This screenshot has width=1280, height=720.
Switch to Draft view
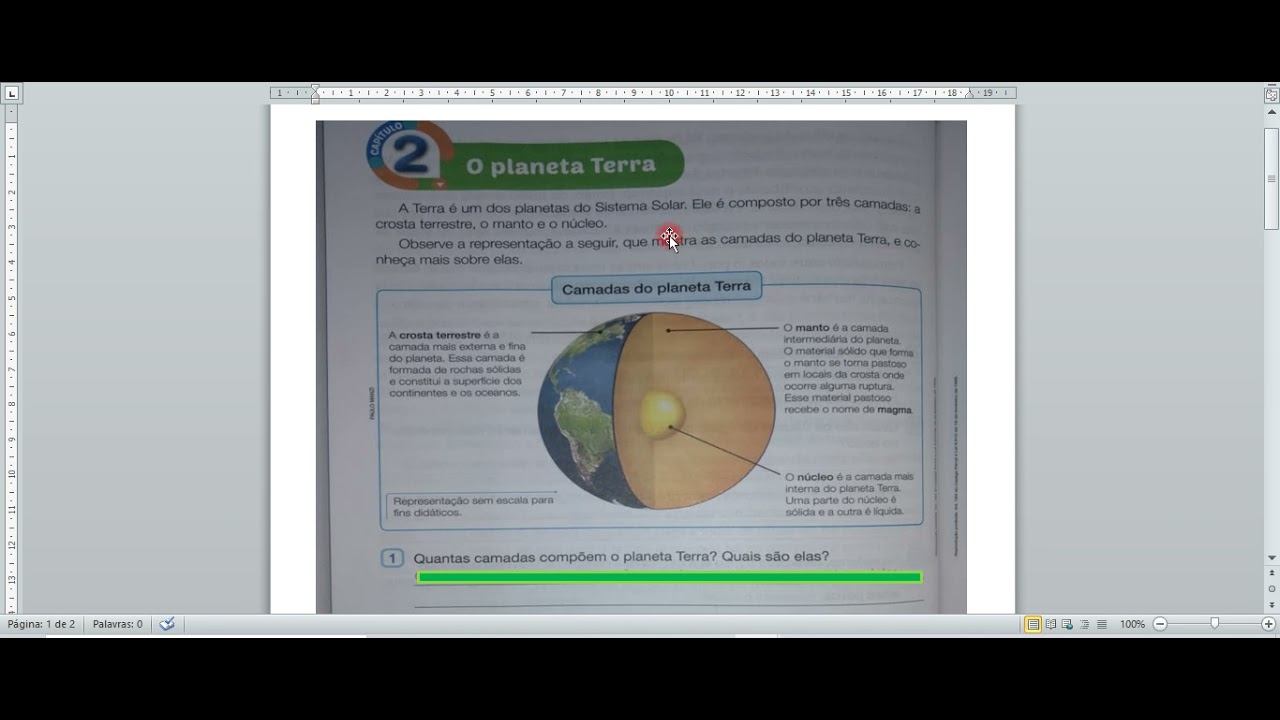[x=1101, y=624]
